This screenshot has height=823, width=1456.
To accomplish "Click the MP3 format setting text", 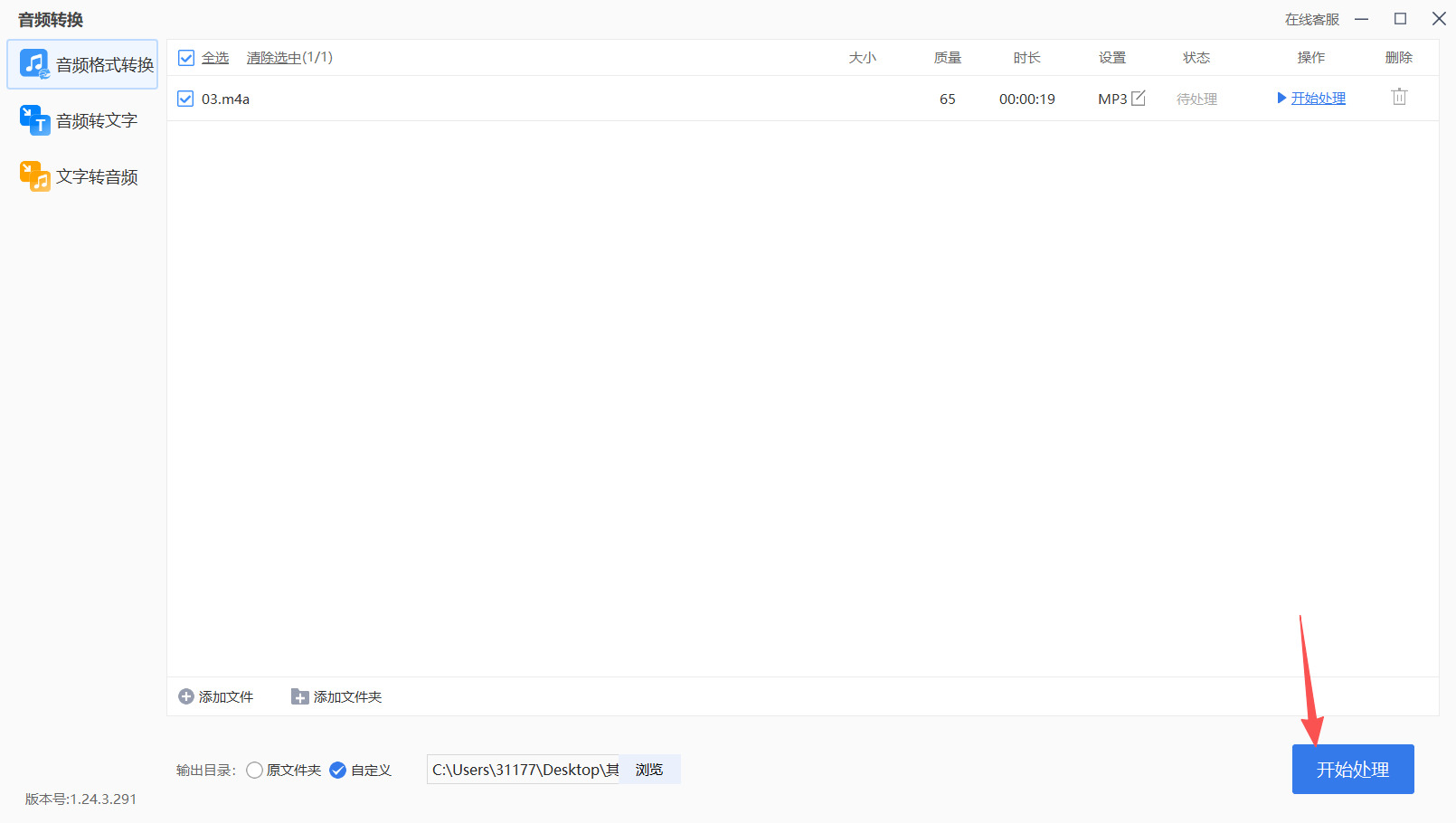I will [1112, 99].
